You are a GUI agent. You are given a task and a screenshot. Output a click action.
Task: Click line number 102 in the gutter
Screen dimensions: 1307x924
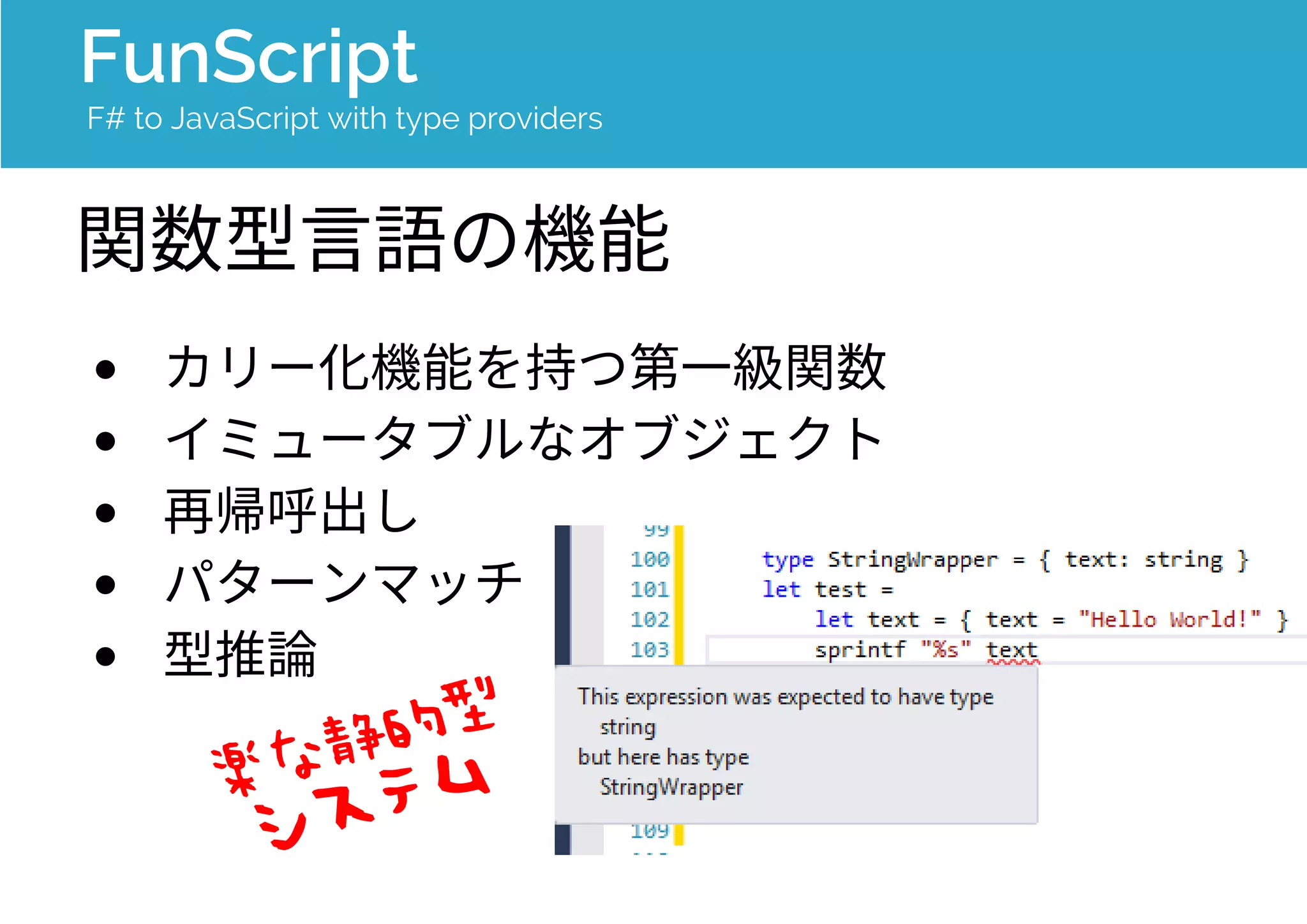[651, 619]
